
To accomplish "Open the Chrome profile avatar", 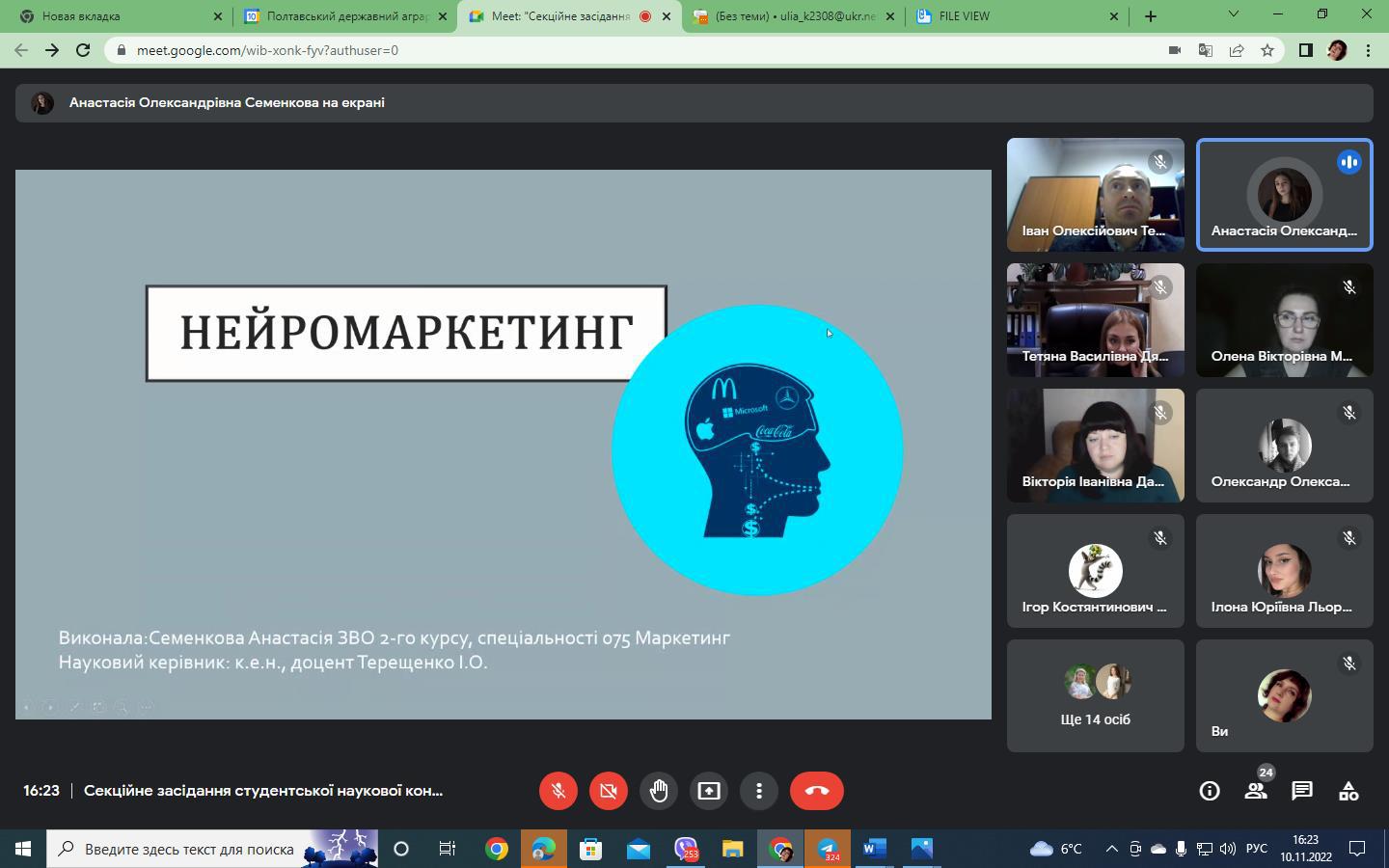I will click(x=1337, y=50).
